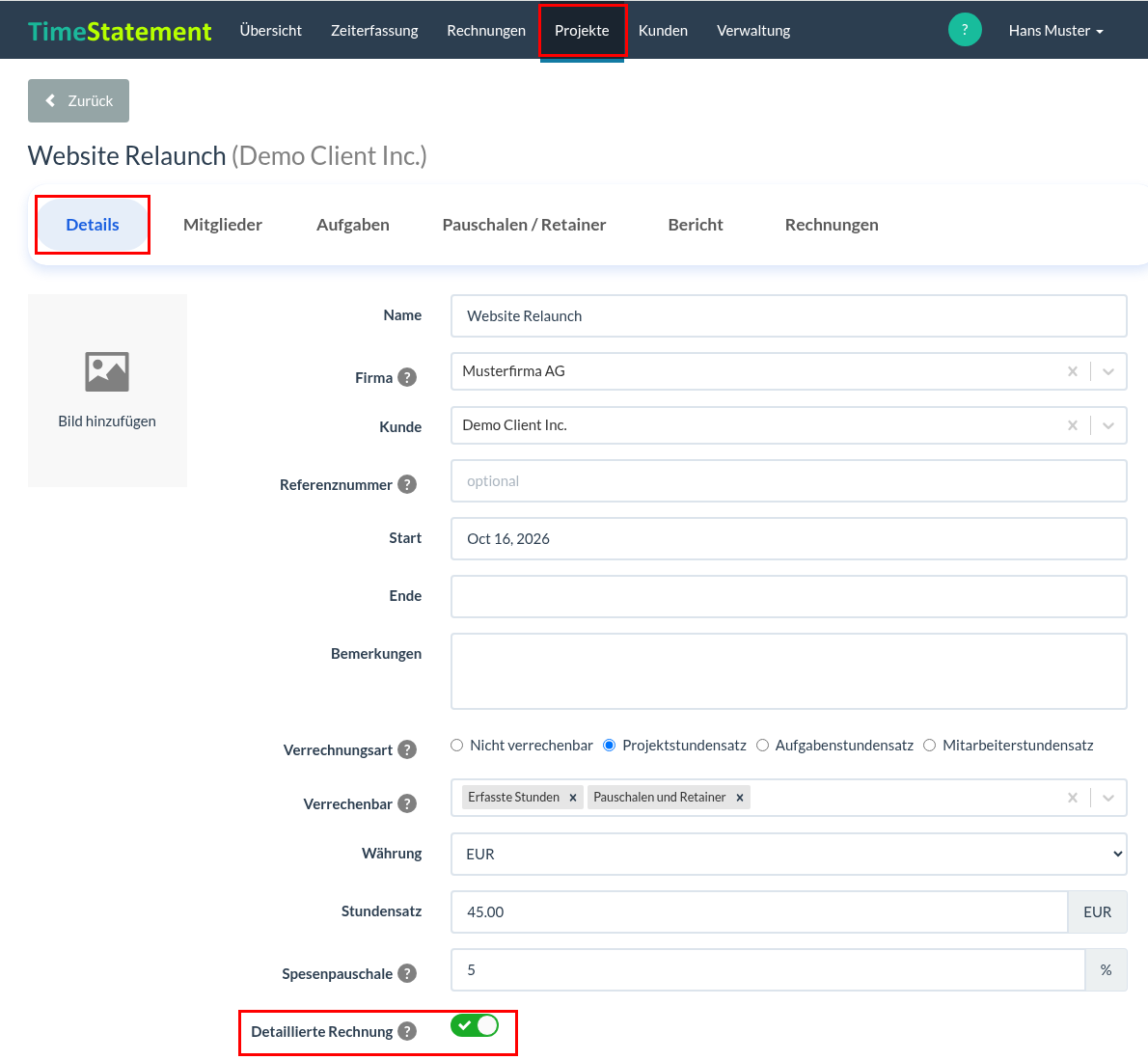
Task: Click Bild hinzufügen to add image
Action: [x=107, y=421]
